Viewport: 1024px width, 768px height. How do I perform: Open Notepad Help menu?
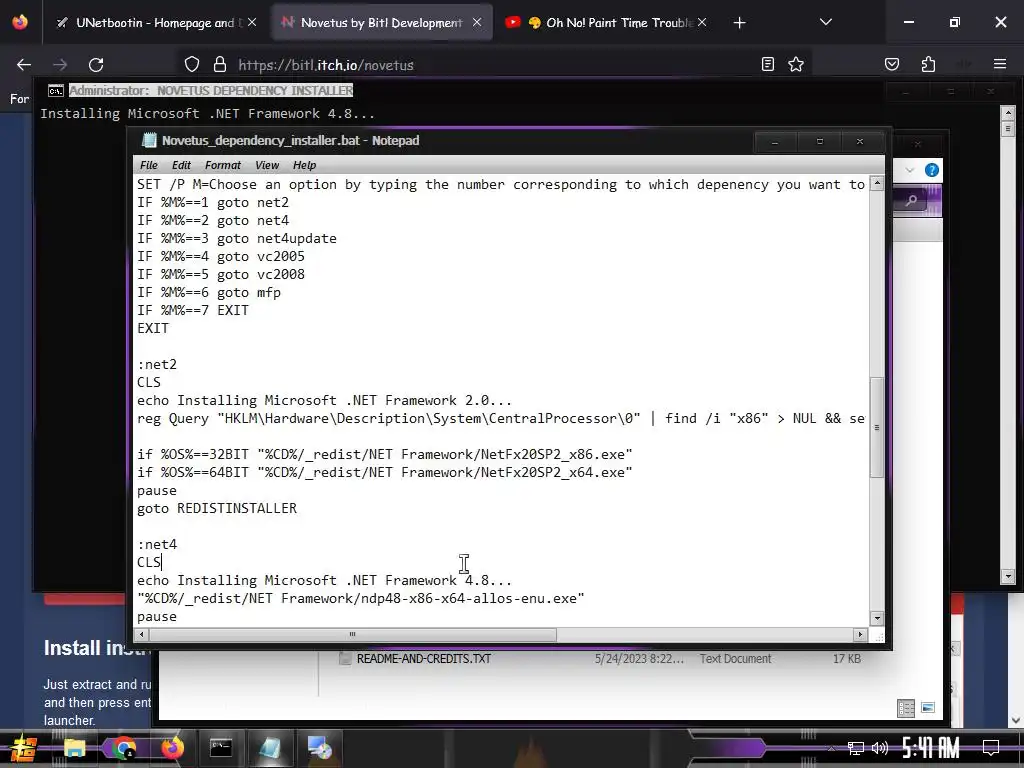click(304, 165)
